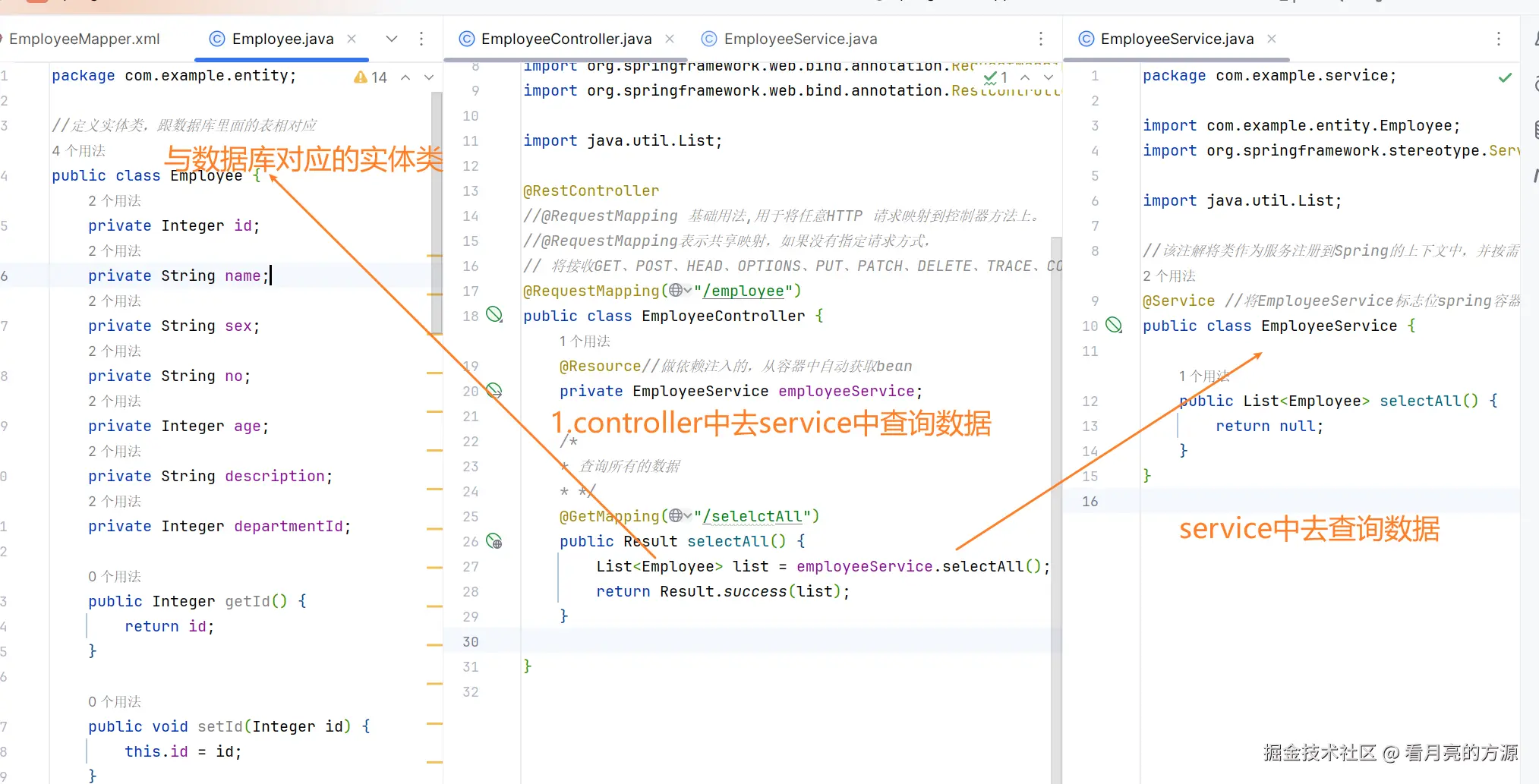Click "package com.example.entity;" line
Viewport: 1539px width, 784px height.
(174, 75)
